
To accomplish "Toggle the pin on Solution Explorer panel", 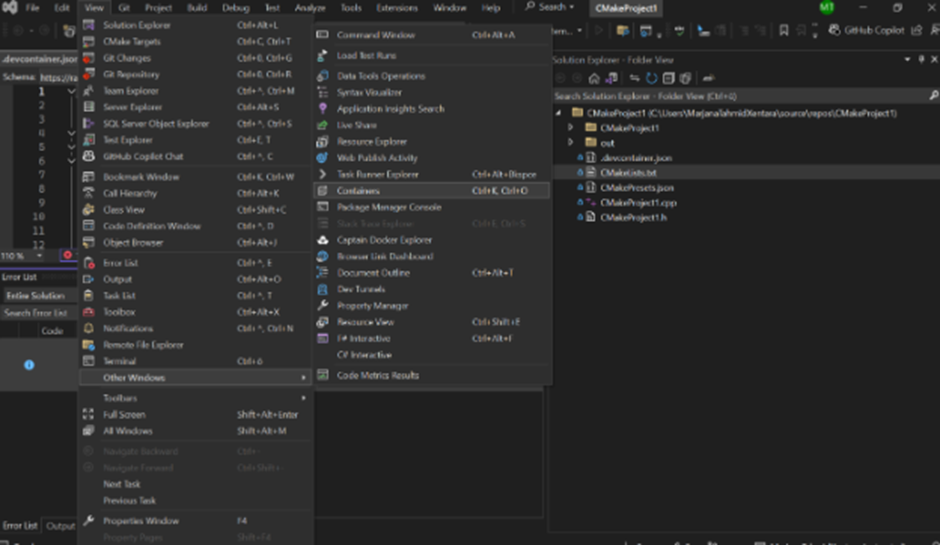I will click(920, 60).
